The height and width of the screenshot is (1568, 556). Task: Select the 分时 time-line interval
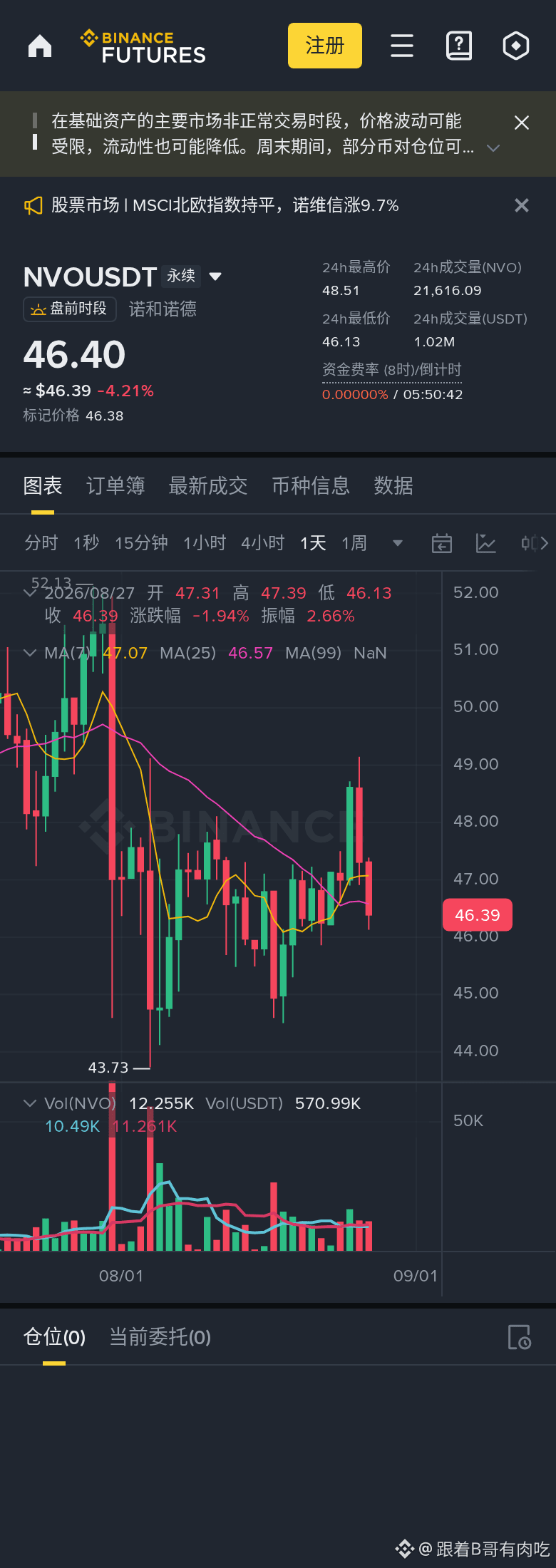pyautogui.click(x=41, y=543)
